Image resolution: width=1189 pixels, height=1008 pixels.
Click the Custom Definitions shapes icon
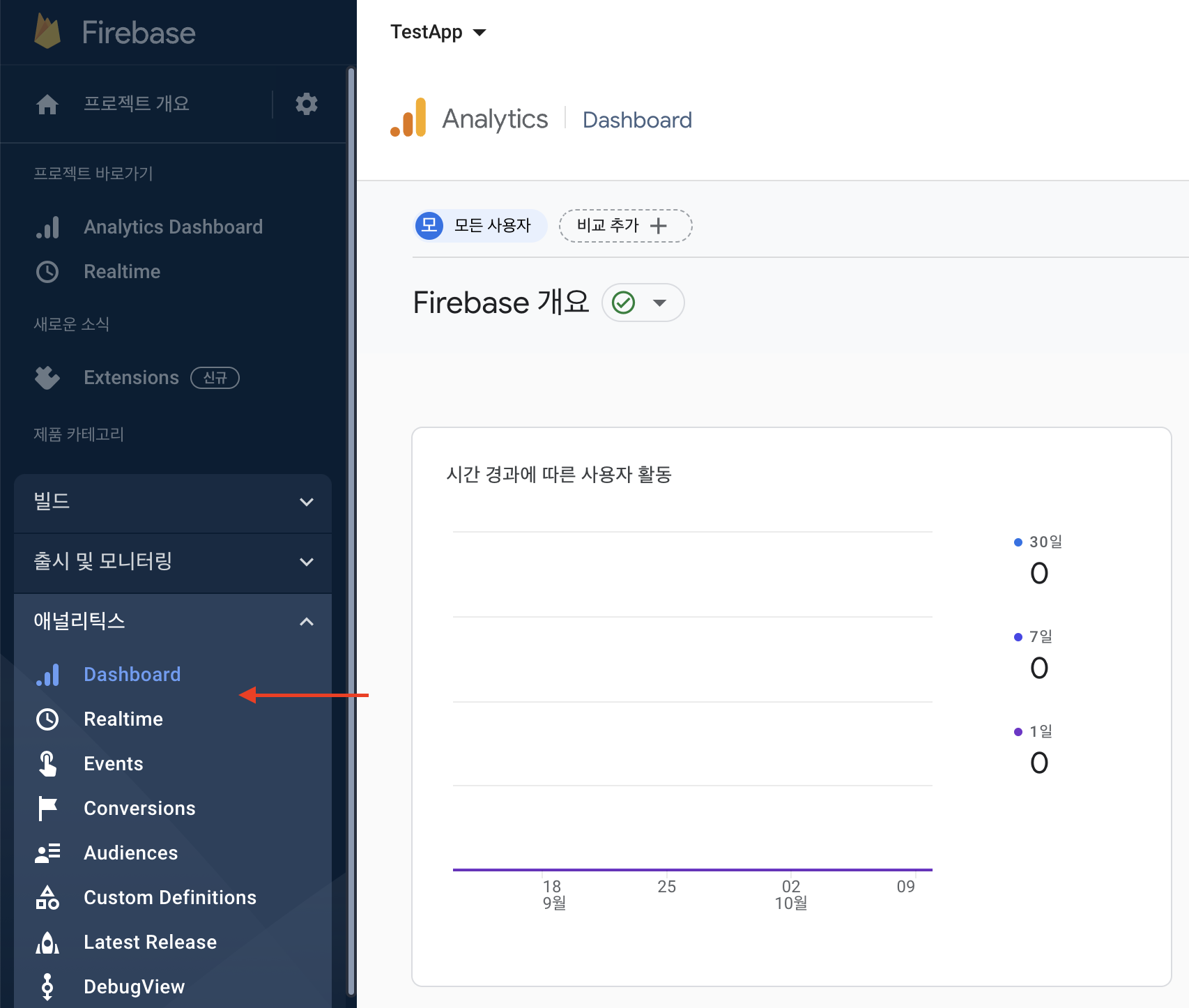[x=47, y=898]
